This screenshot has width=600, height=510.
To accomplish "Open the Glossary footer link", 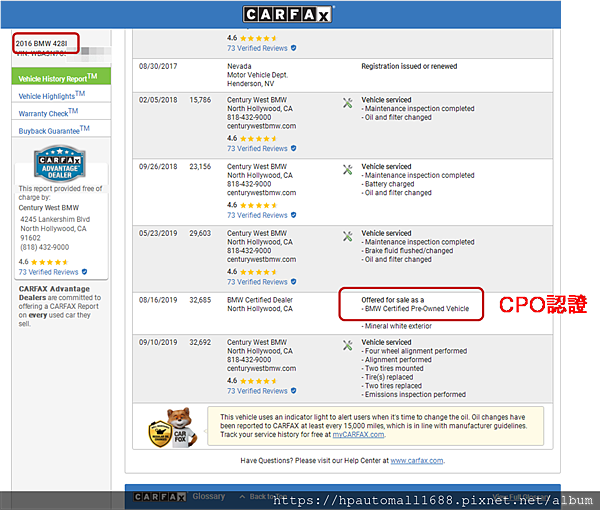I will click(209, 496).
